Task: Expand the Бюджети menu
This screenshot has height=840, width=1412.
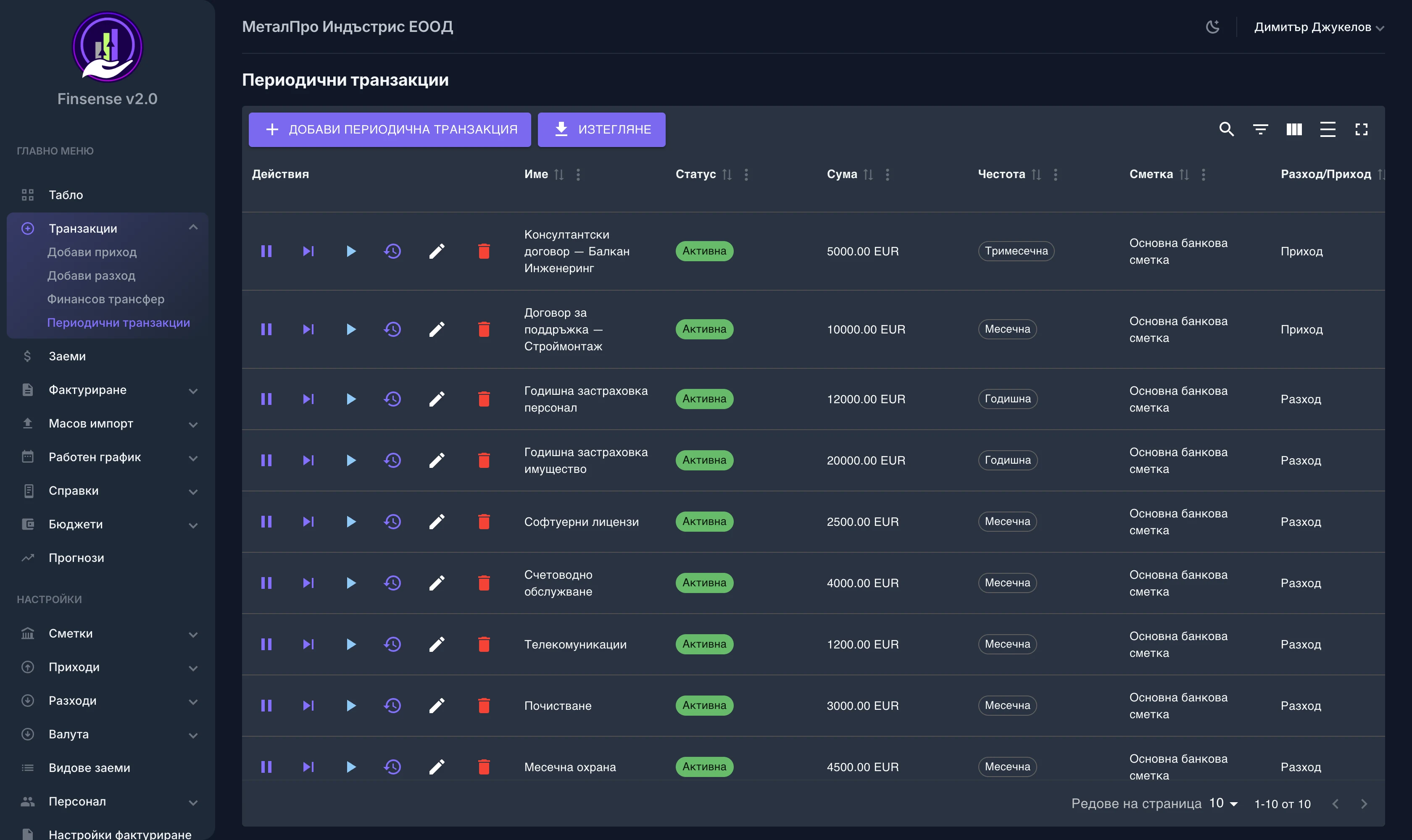Action: (108, 524)
